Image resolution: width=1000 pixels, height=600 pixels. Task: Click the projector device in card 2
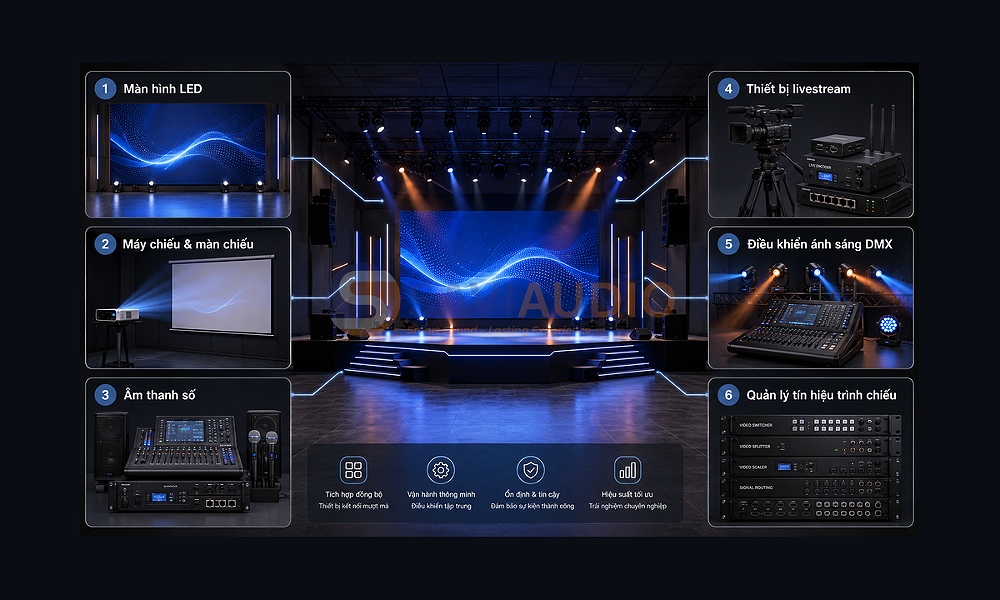(117, 314)
